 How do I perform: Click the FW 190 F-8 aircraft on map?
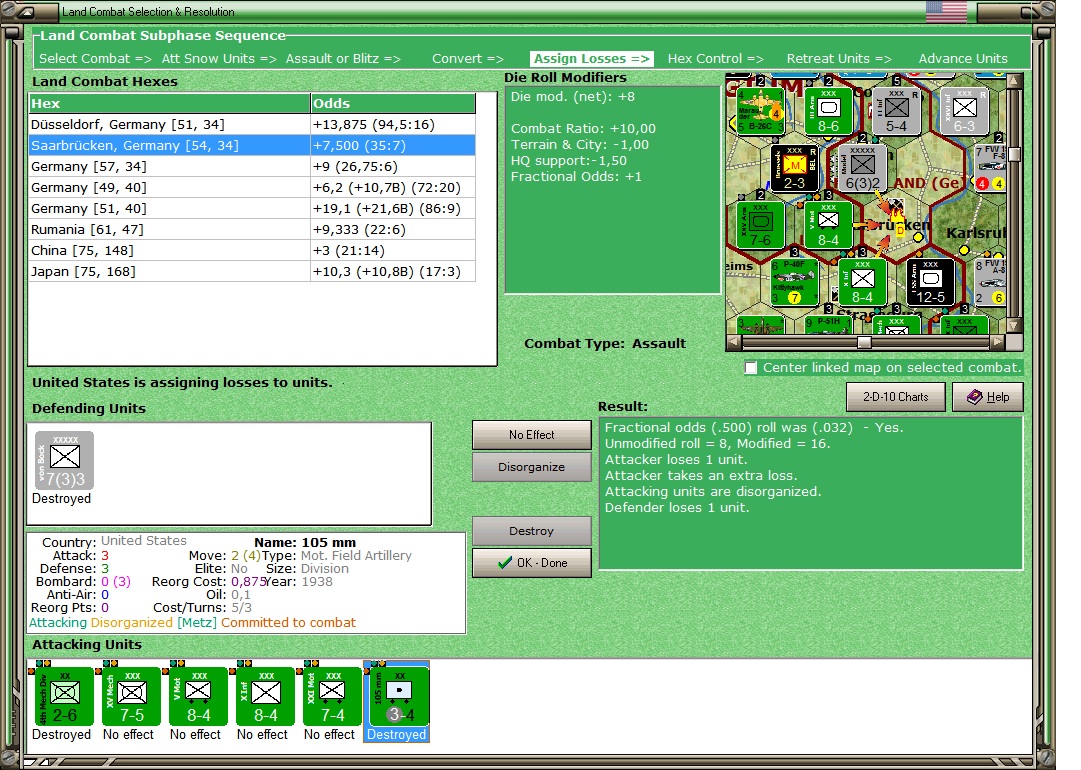point(991,168)
